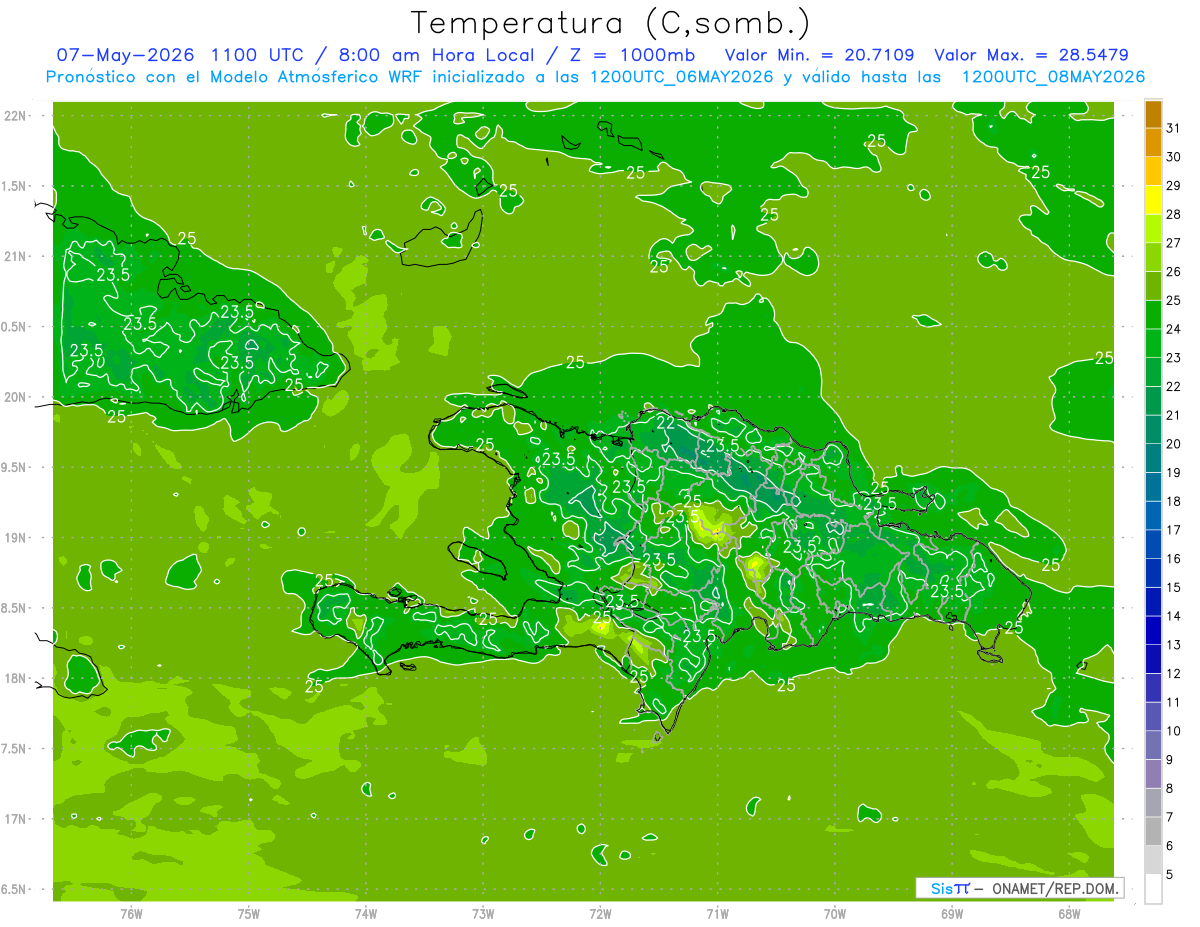
Task: Click the Temperatura (C,somb.) title
Action: [x=611, y=22]
